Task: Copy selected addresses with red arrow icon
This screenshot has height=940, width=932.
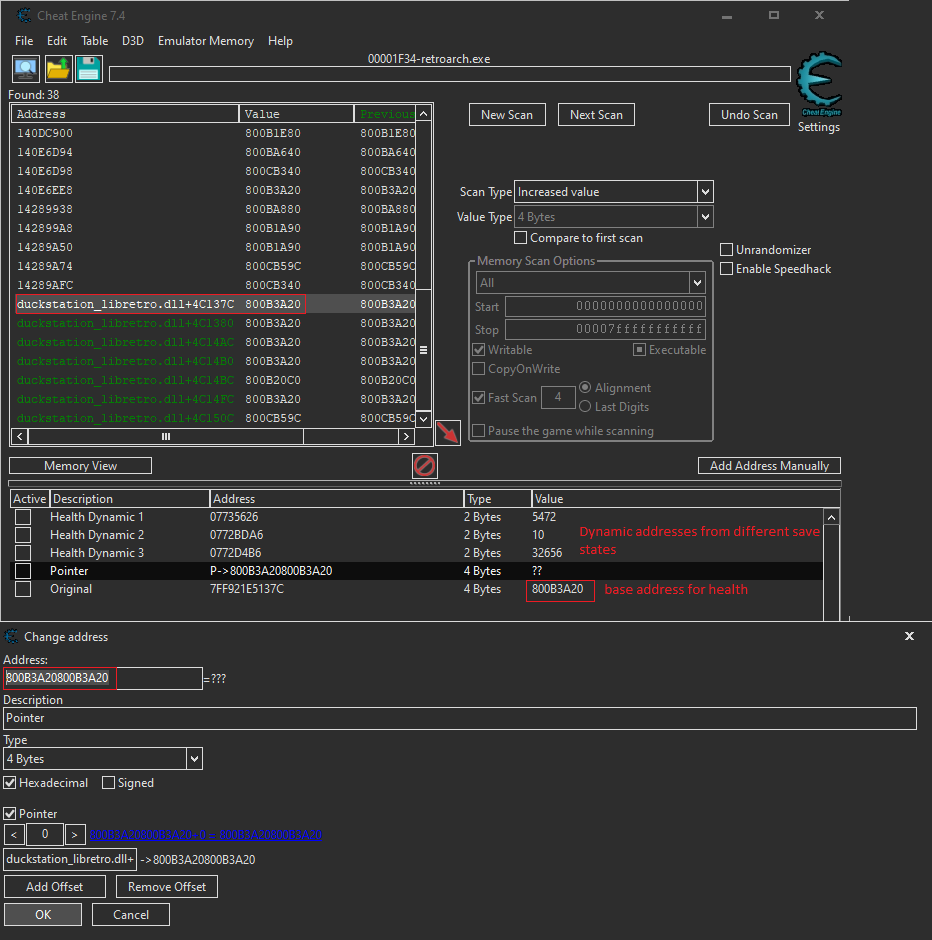Action: tap(448, 432)
